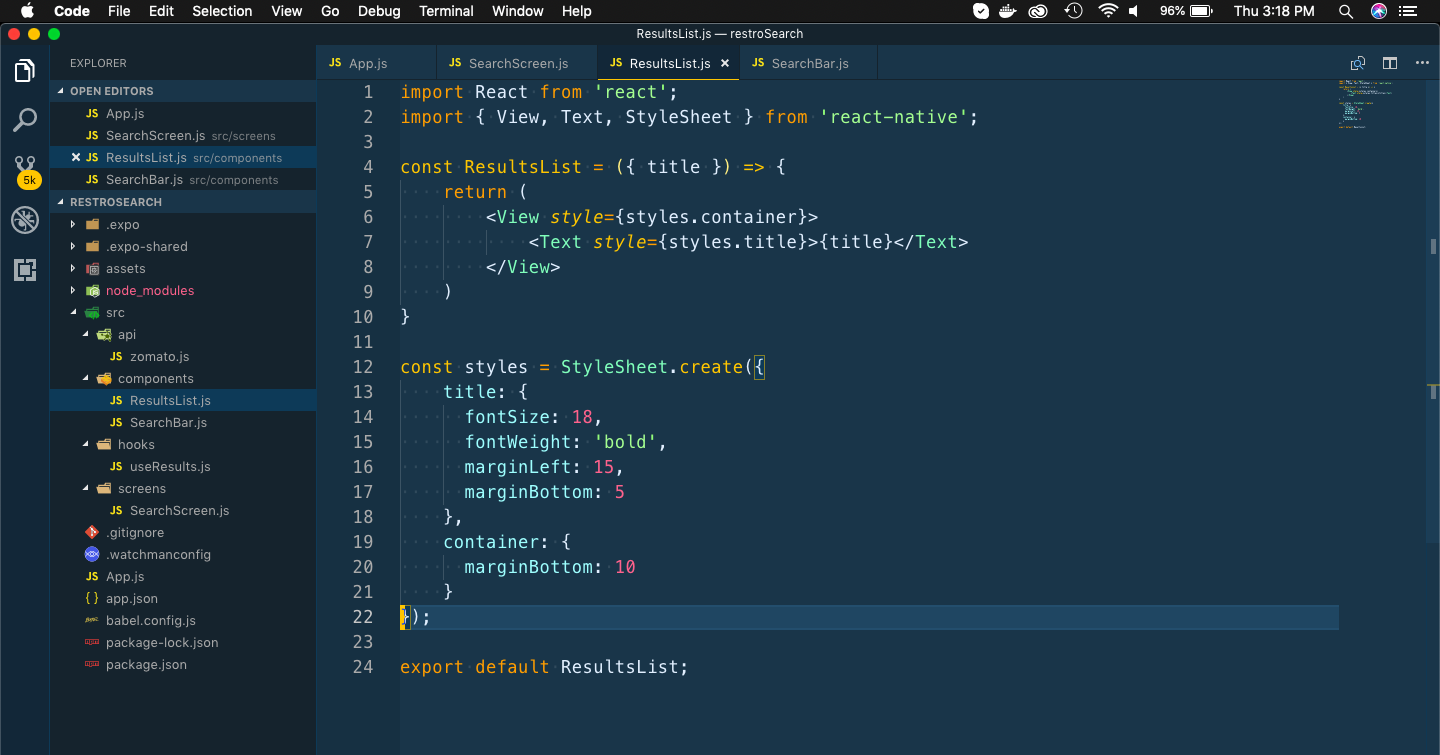Screen dimensions: 1440x755
Task: Click the volume icon in menu bar
Action: point(1134,11)
